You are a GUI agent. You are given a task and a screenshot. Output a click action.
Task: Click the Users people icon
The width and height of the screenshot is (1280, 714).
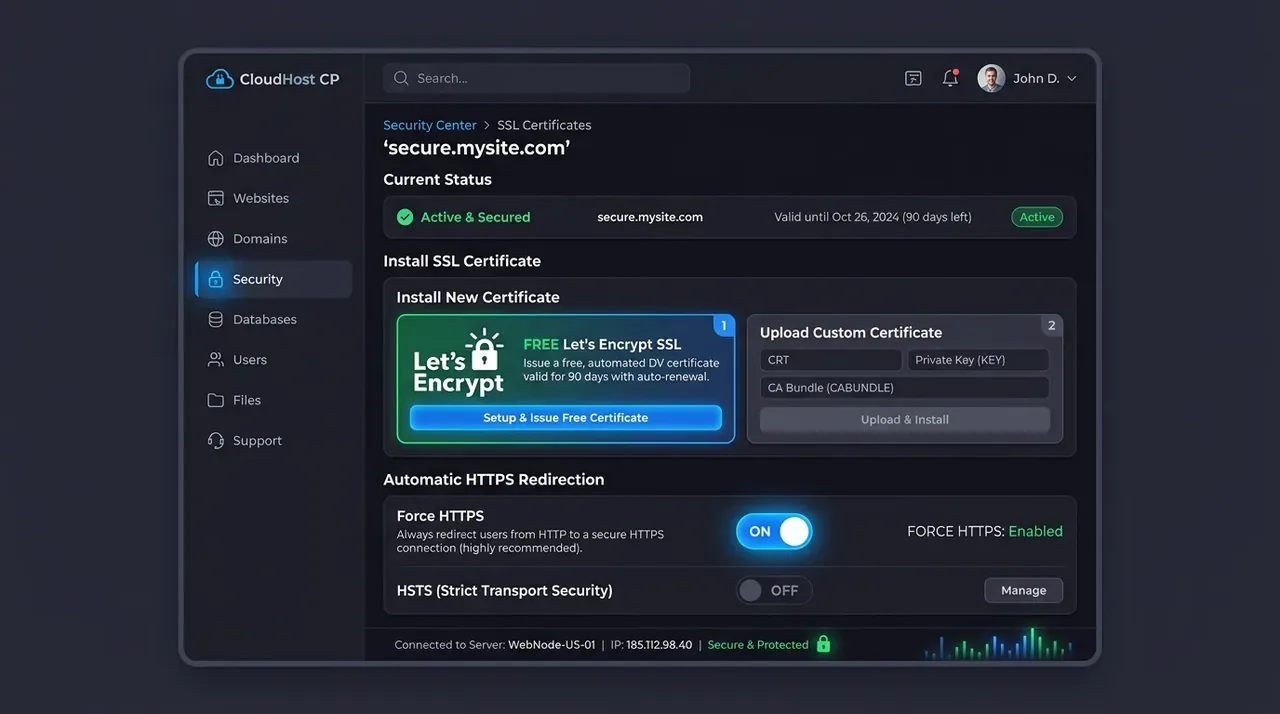point(215,360)
